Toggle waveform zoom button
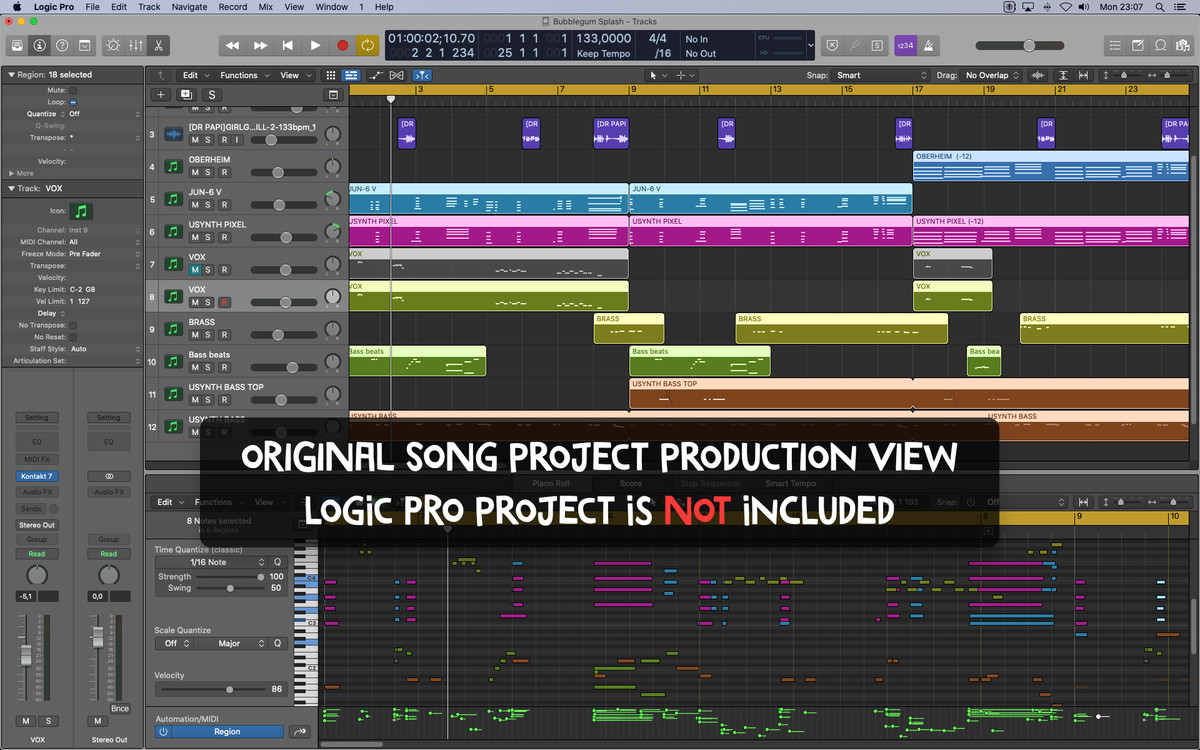The image size is (1200, 750). click(1038, 75)
